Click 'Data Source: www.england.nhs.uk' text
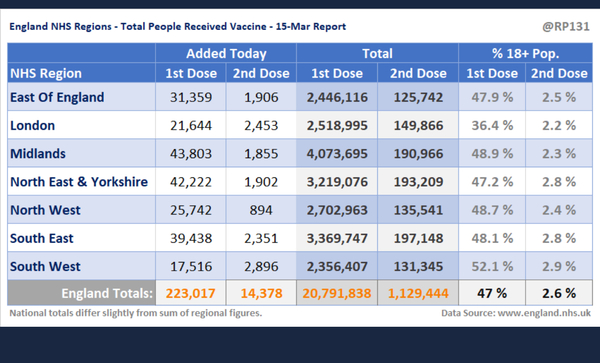This screenshot has width=600, height=363. pyautogui.click(x=516, y=313)
